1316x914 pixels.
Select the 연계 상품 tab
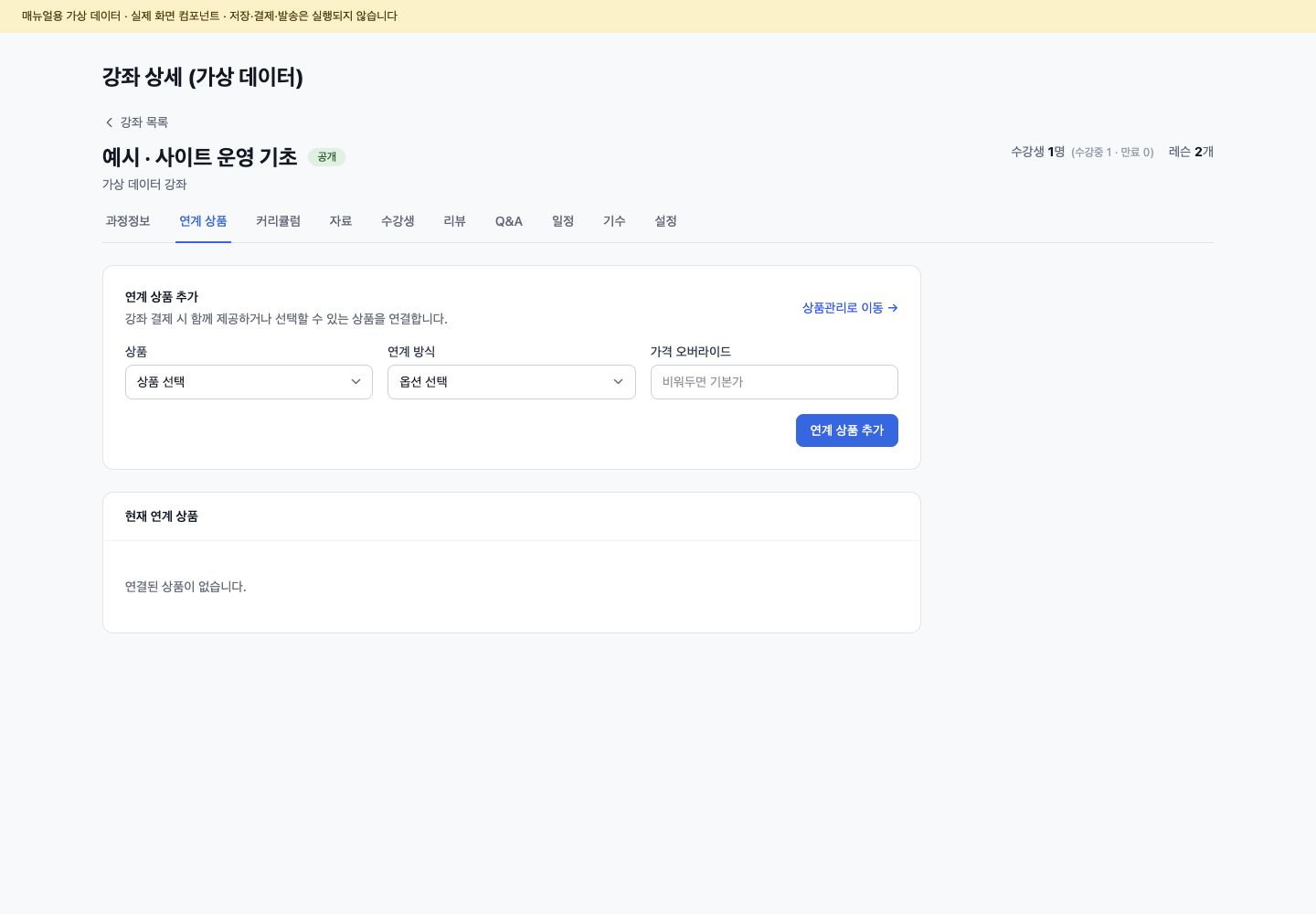coord(203,221)
